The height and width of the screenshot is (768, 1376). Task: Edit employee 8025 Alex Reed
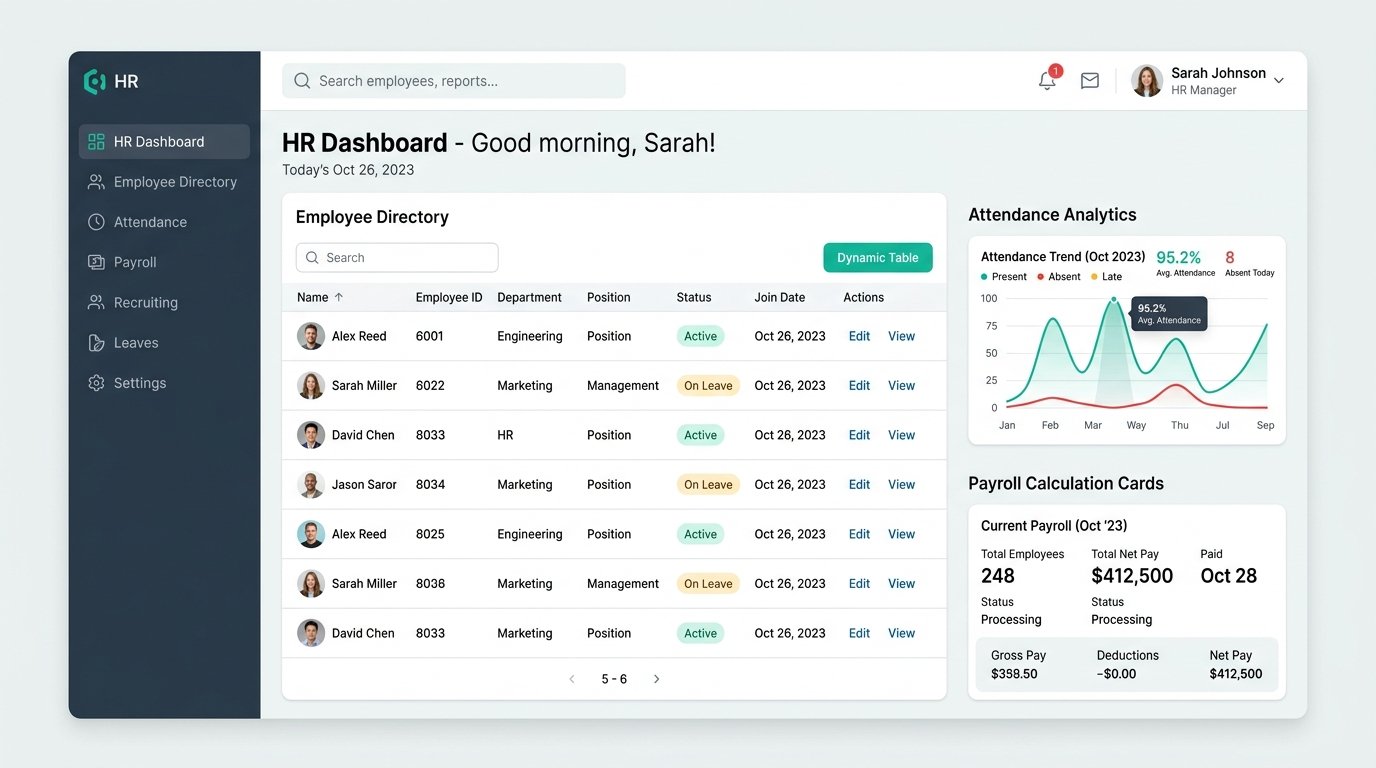pyautogui.click(x=859, y=534)
